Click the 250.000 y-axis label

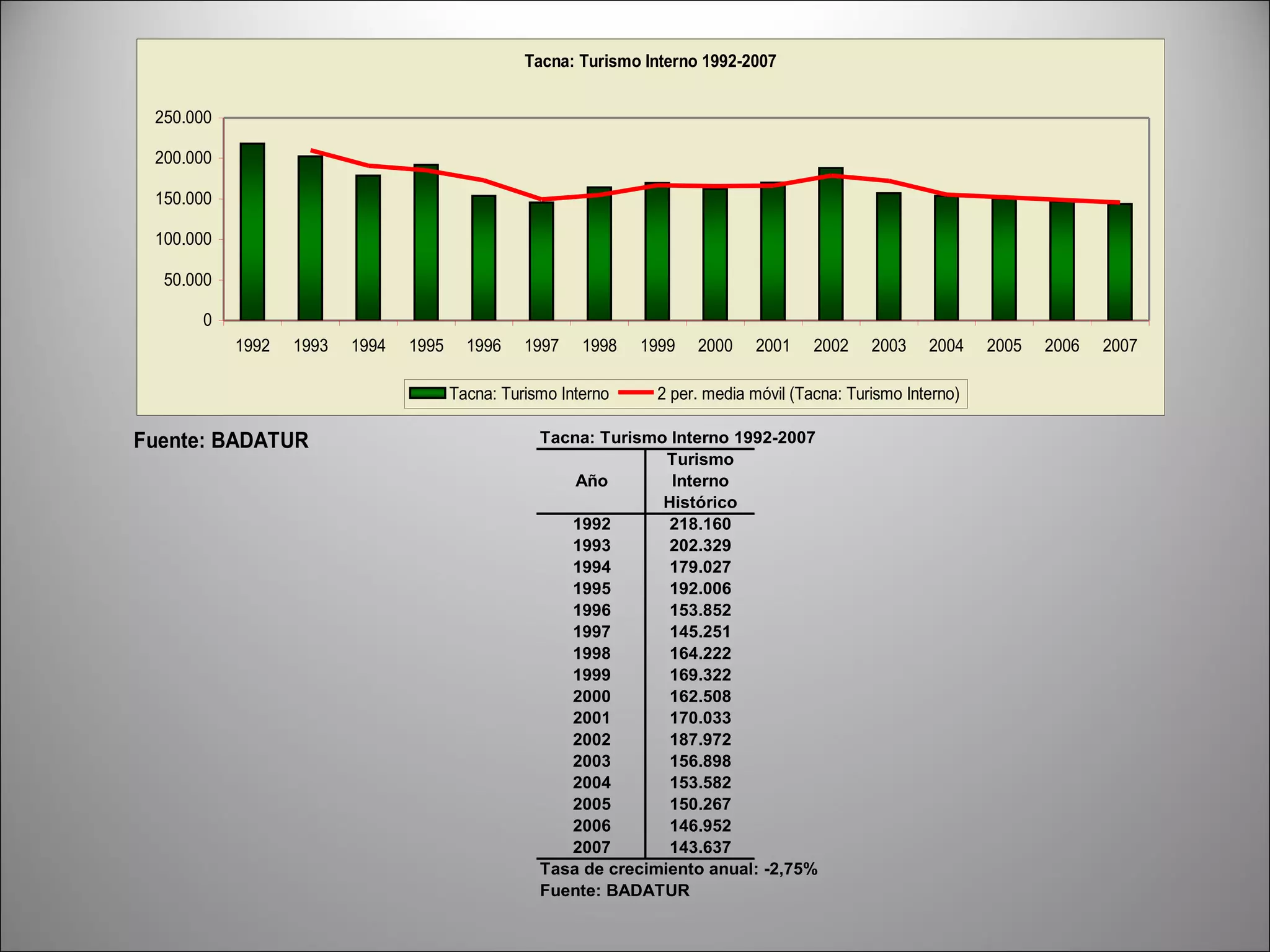point(183,118)
